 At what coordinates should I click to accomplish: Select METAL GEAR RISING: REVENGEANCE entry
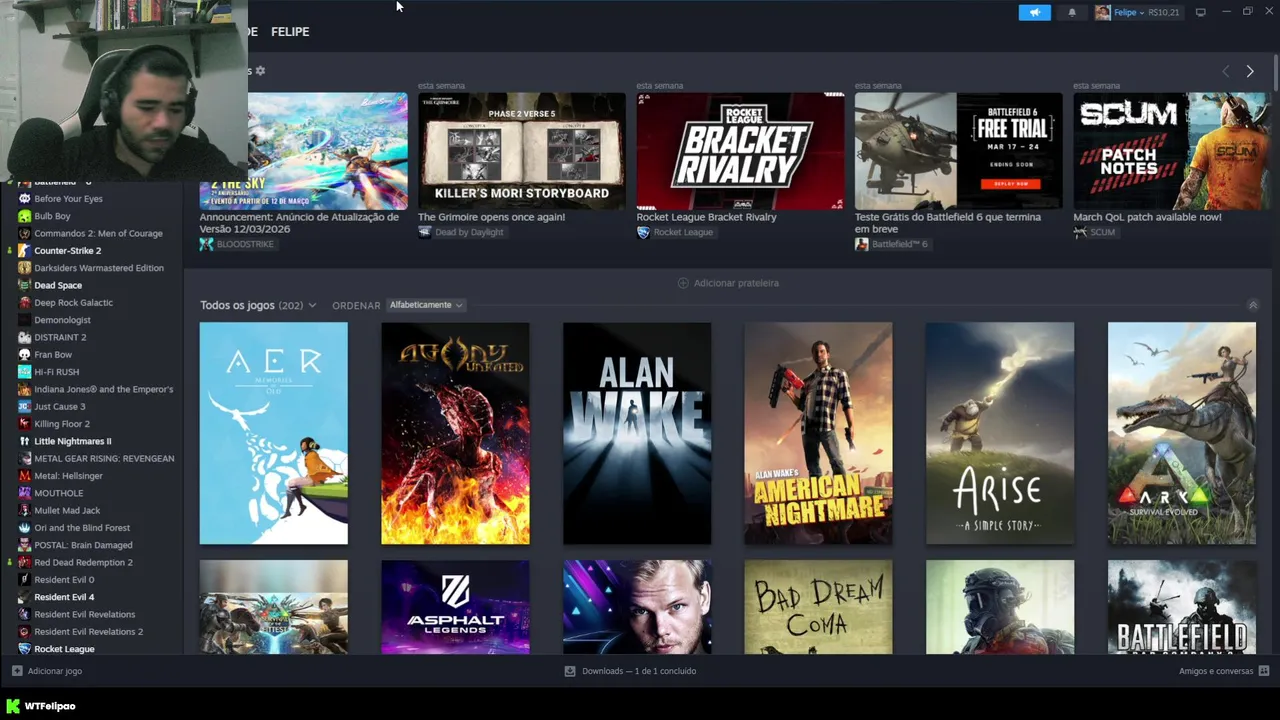click(104, 458)
